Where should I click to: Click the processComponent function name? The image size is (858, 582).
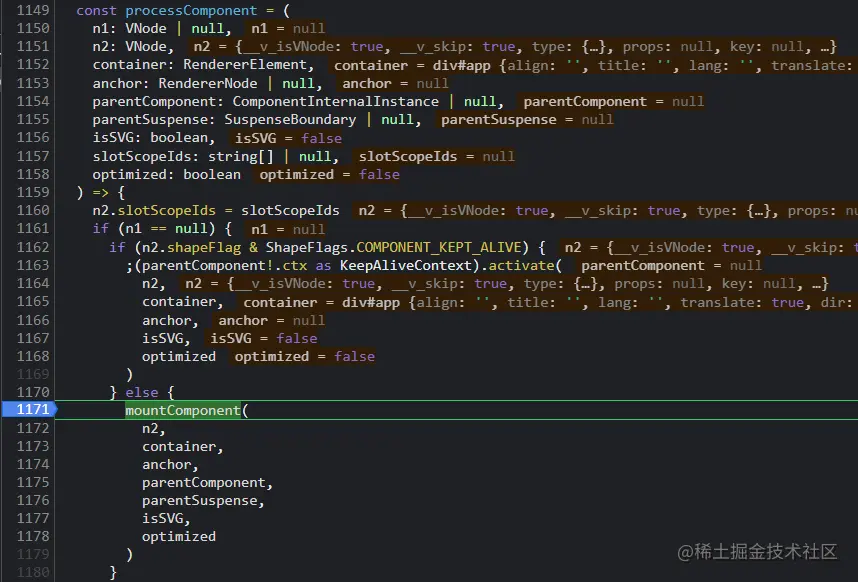tap(191, 10)
